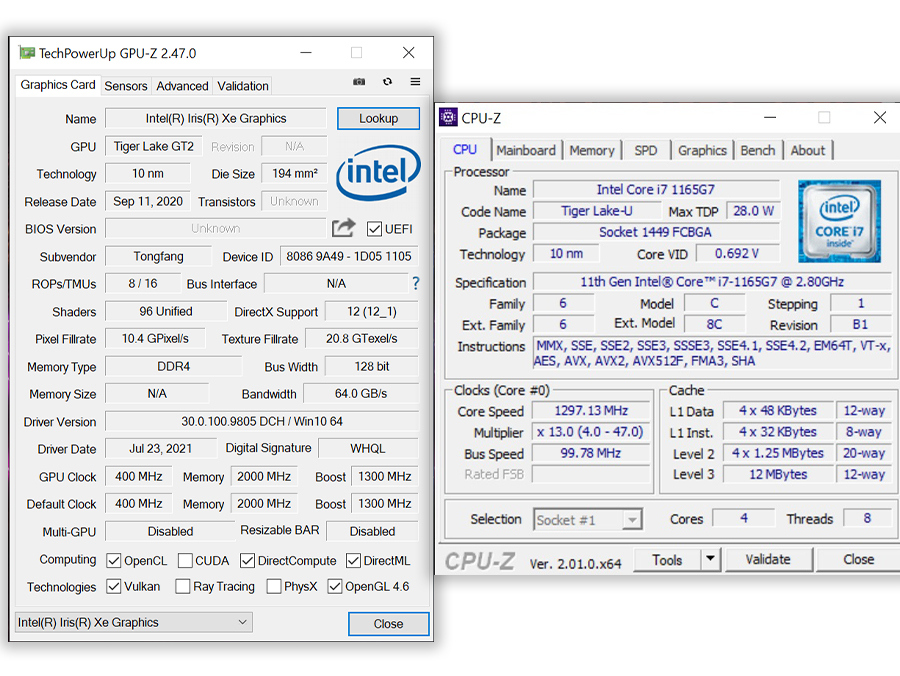Click the Level 3 12 MBytes value
900x676 pixels.
point(778,474)
